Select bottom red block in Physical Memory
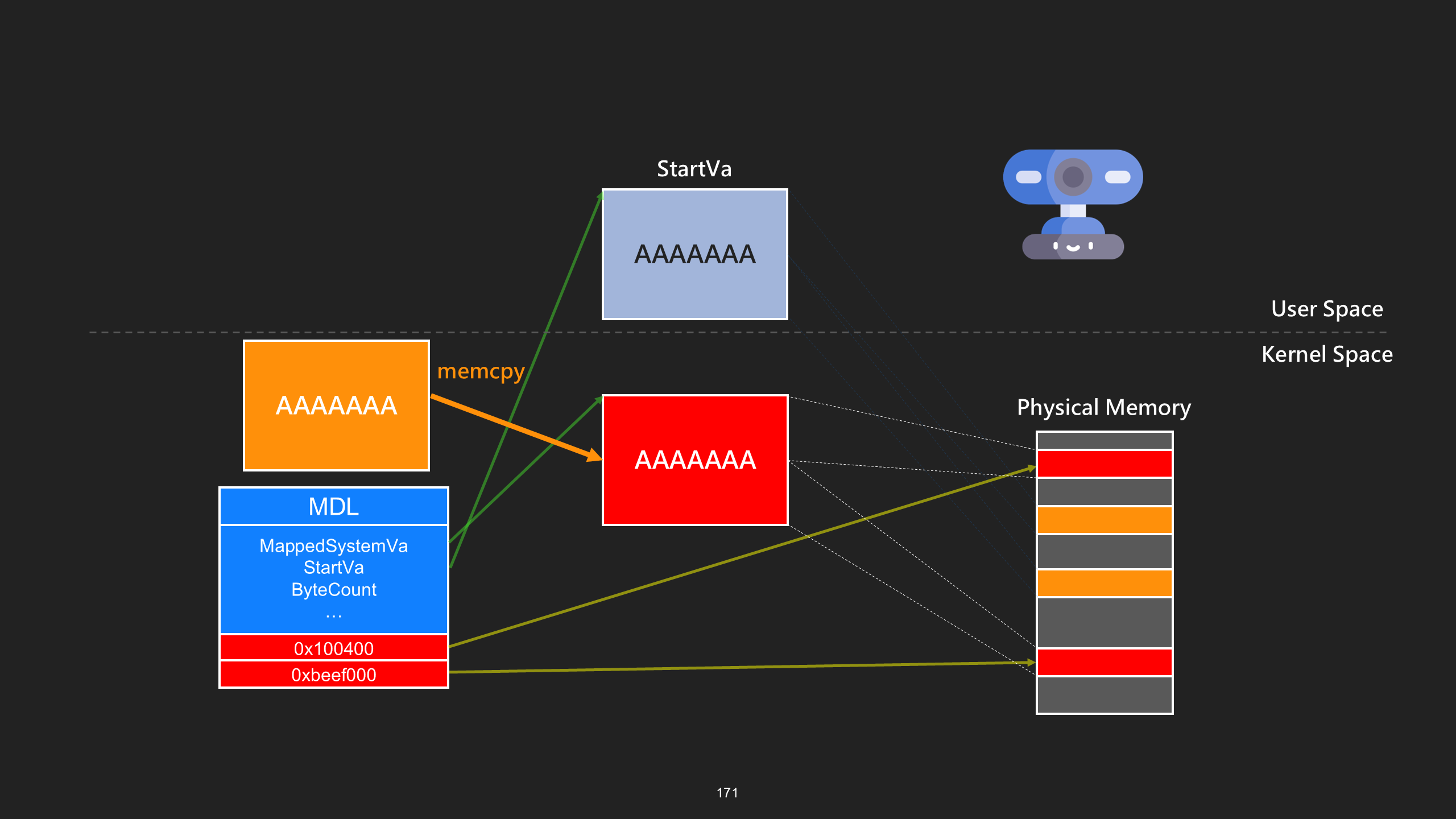The image size is (1456, 819). 1105,662
